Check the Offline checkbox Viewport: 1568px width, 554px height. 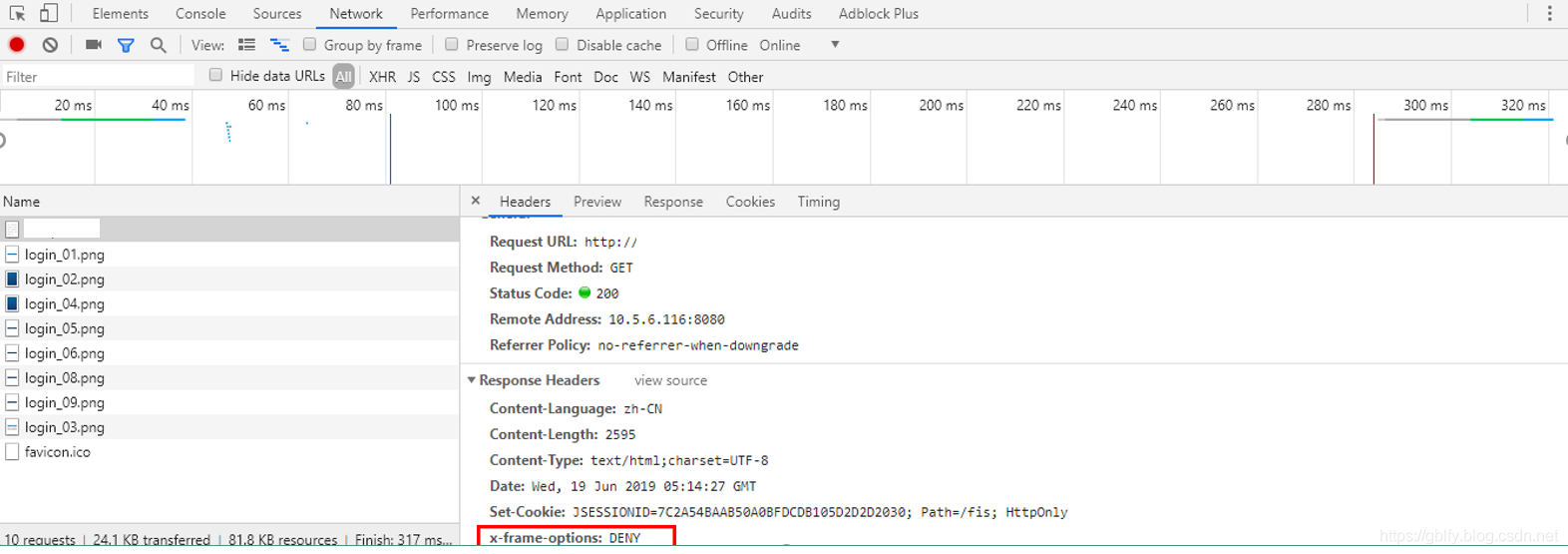coord(692,45)
